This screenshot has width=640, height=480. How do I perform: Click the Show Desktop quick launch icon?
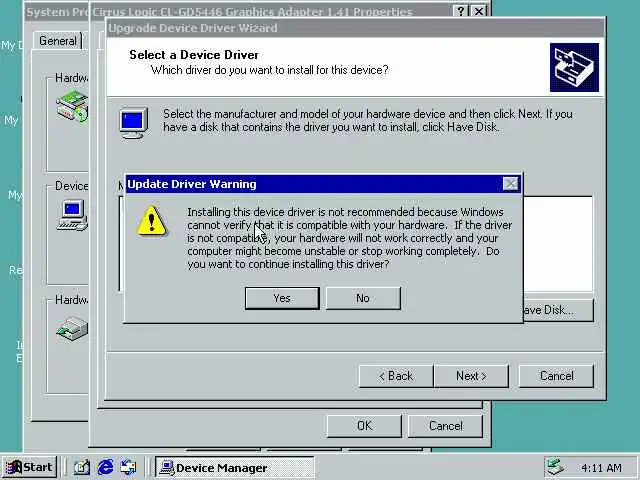pos(81,467)
